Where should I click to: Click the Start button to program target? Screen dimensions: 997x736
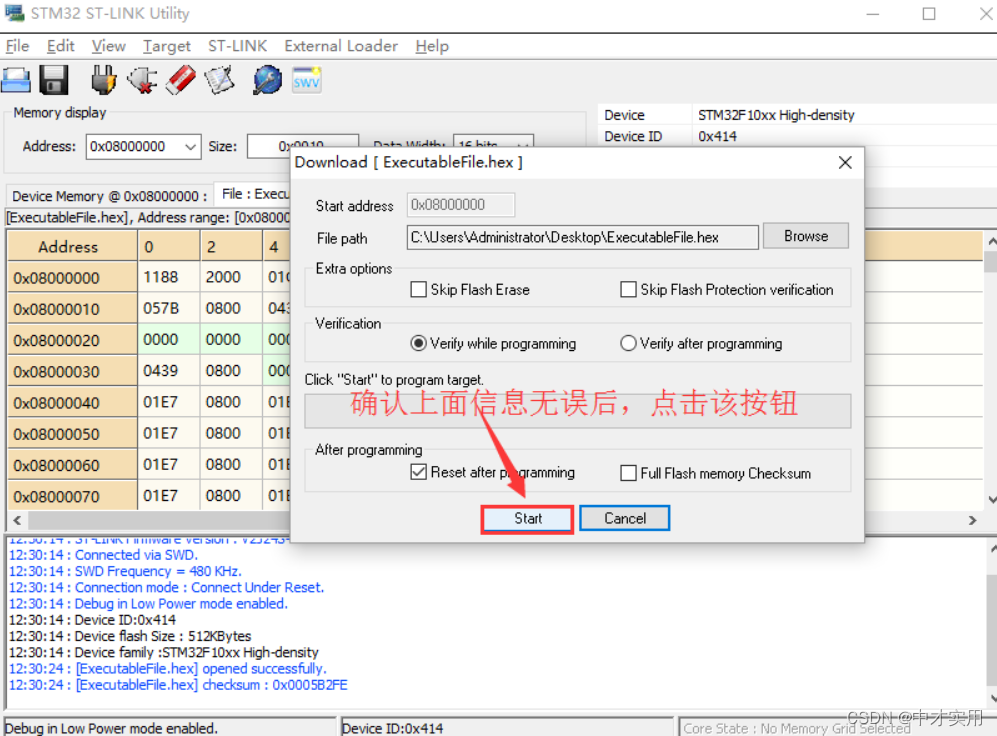point(527,519)
